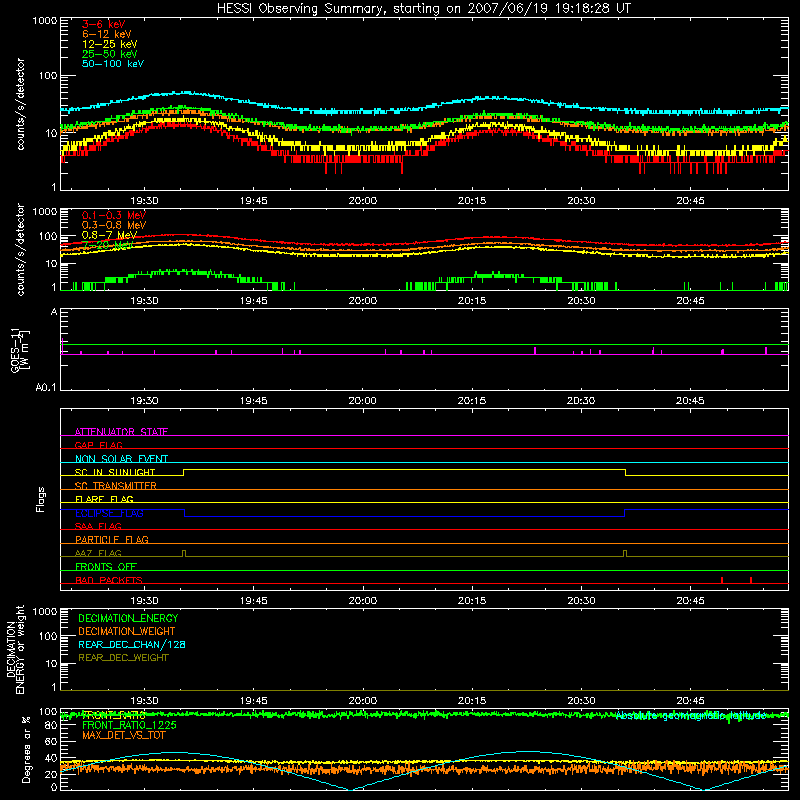Select the 25-50 keV legend label
The height and width of the screenshot is (800, 800).
click(x=110, y=54)
